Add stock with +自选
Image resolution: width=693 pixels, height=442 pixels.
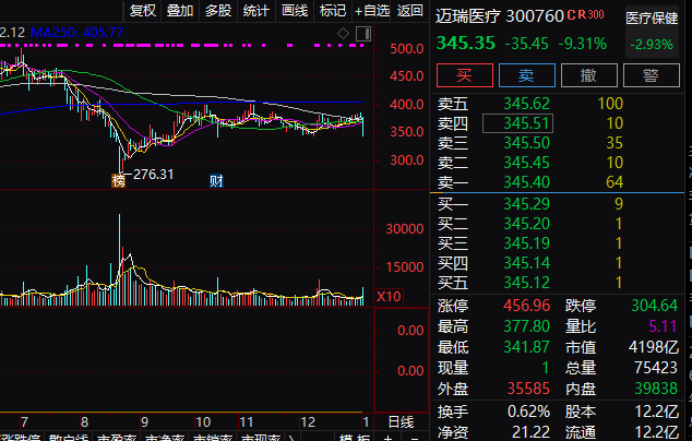click(x=372, y=11)
